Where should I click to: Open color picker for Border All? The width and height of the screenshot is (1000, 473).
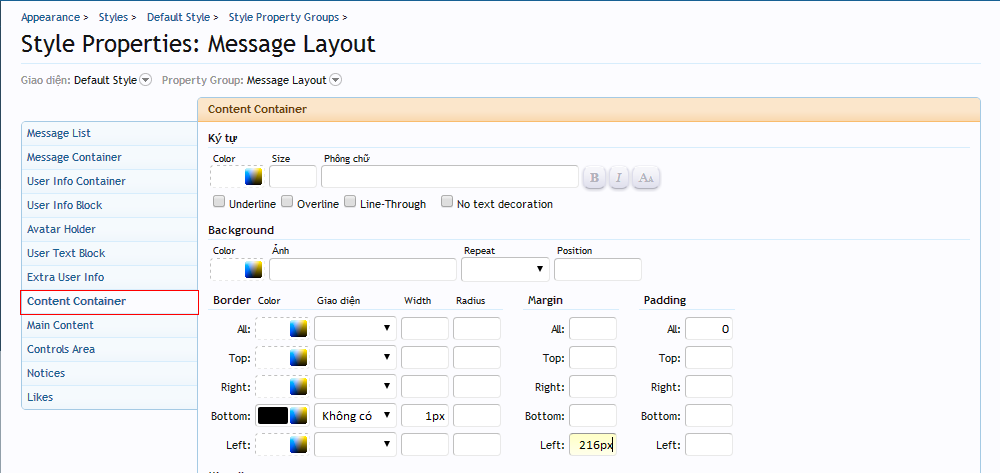[x=298, y=328]
